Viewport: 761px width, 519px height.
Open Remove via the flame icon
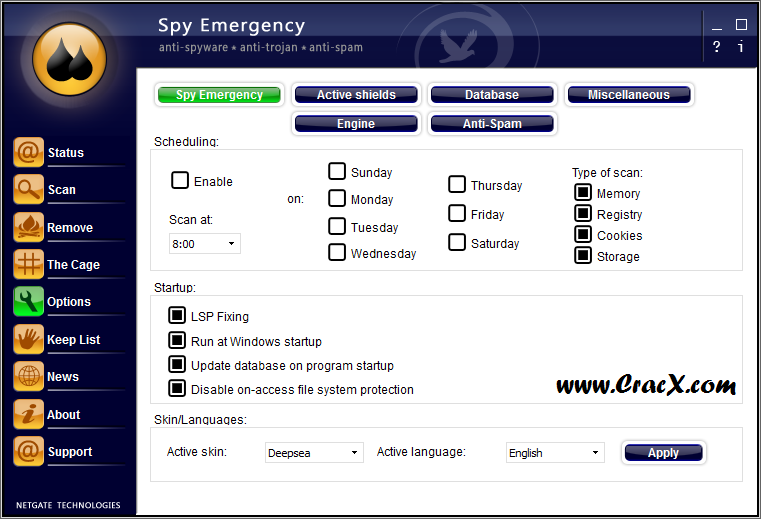click(29, 227)
